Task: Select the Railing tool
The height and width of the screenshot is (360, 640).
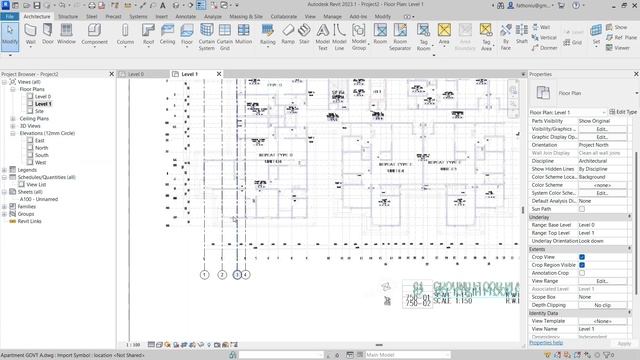Action: point(268,34)
